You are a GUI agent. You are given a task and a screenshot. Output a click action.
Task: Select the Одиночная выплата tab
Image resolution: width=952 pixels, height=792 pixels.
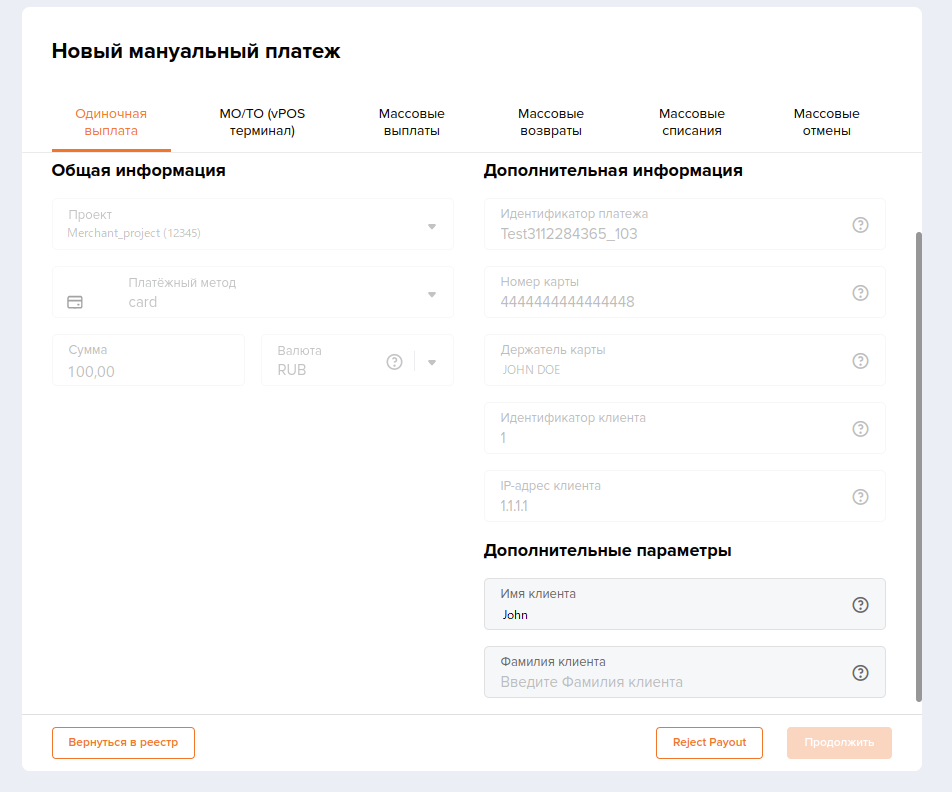tap(111, 122)
